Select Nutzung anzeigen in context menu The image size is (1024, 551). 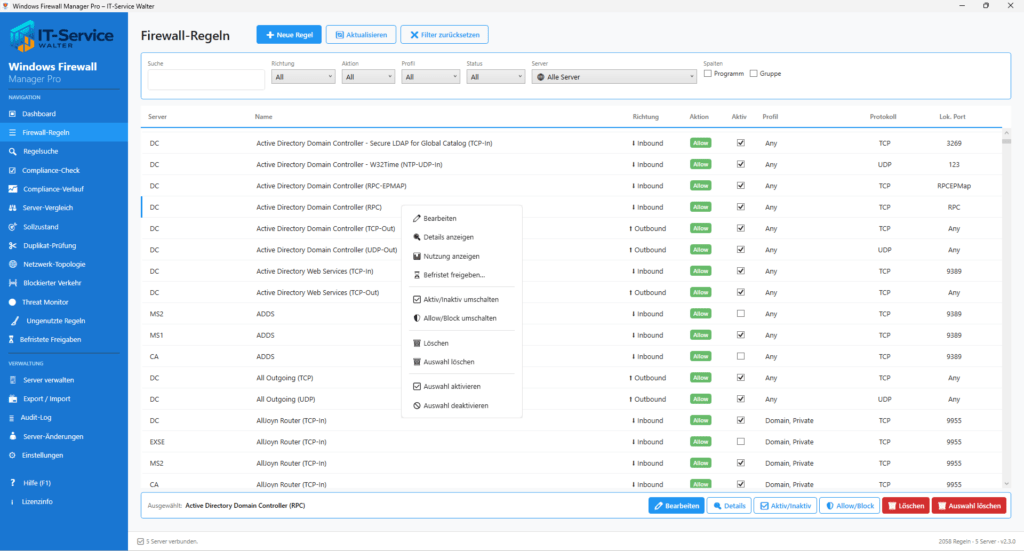[x=462, y=257]
